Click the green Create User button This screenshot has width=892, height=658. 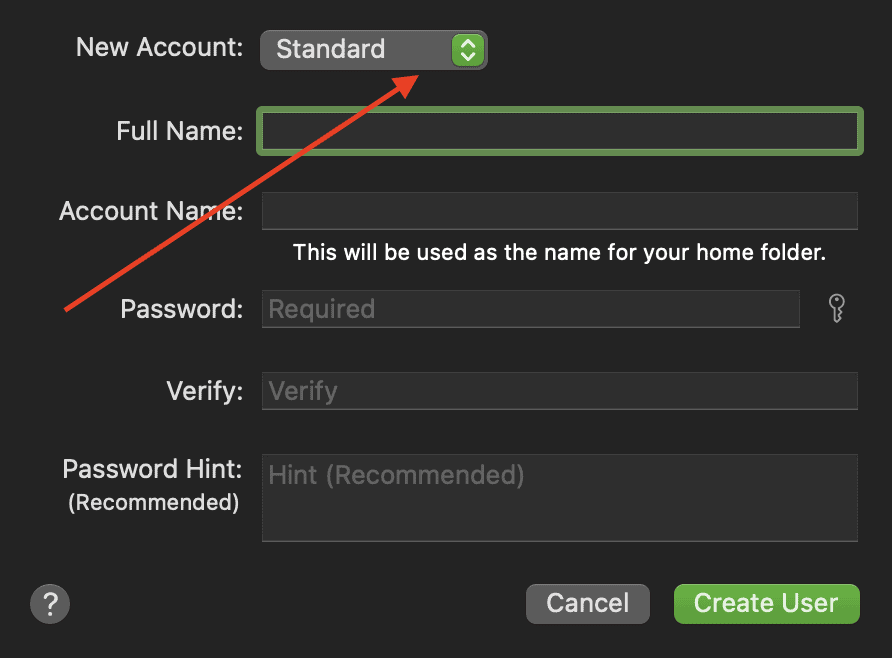tap(766, 604)
